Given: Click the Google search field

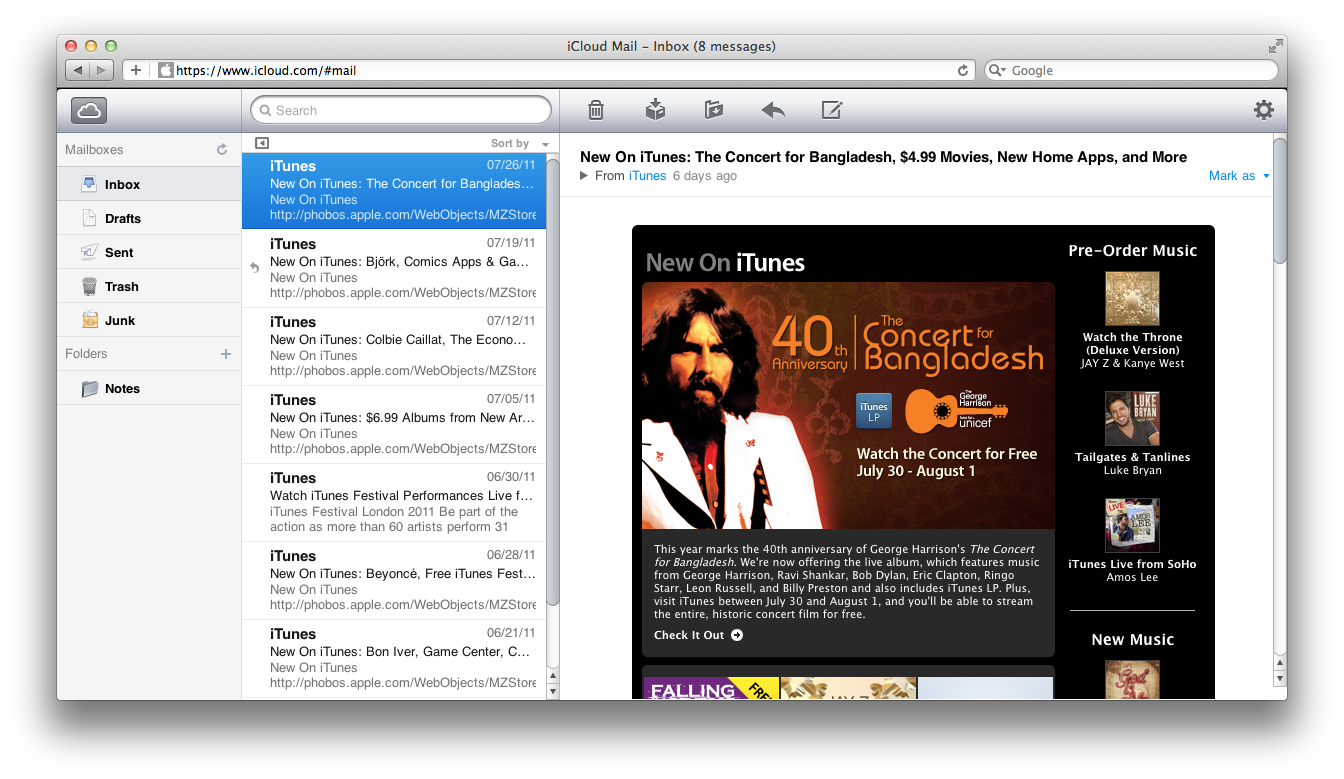Looking at the screenshot, I should pyautogui.click(x=1131, y=70).
